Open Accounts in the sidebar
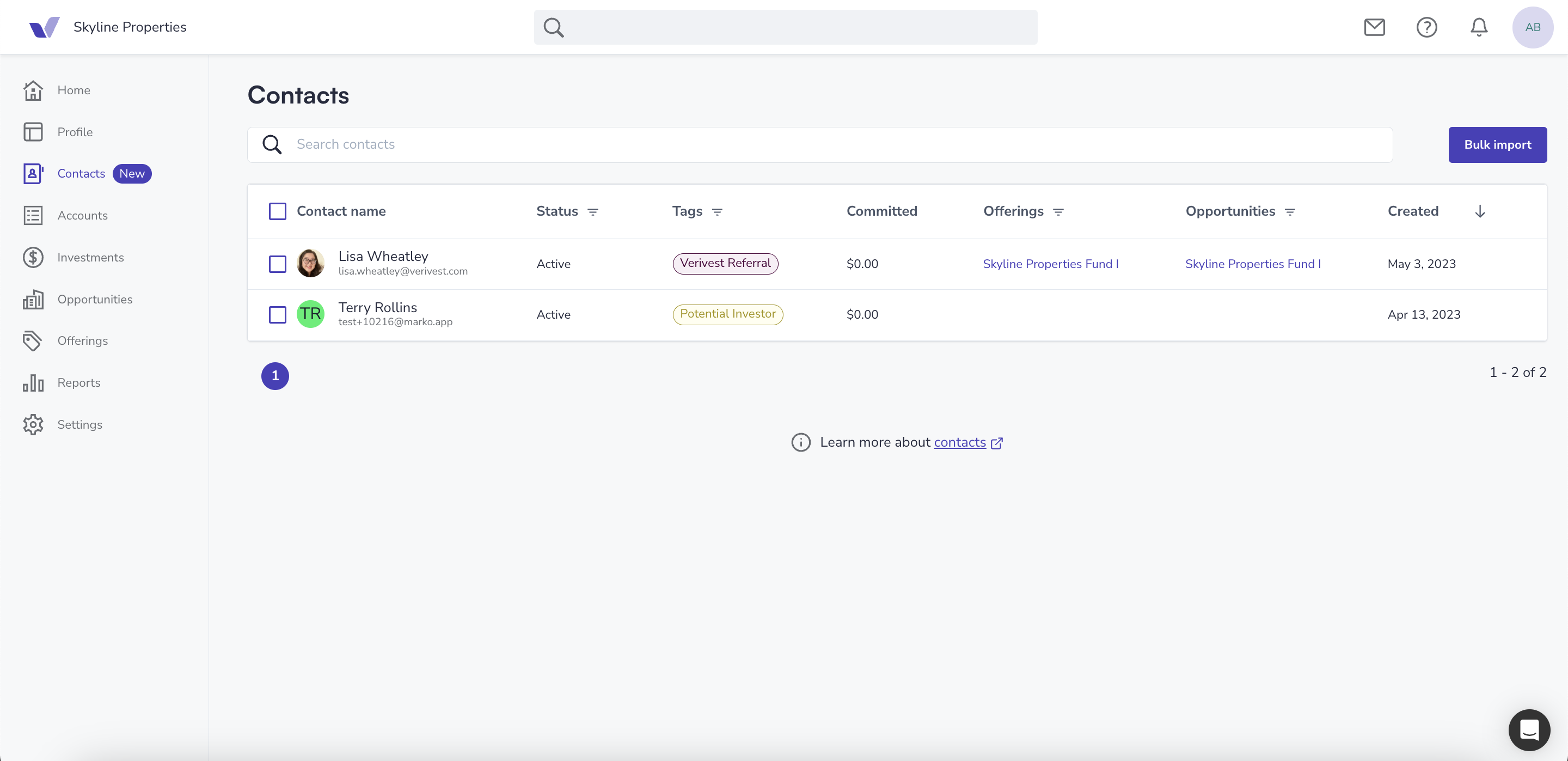This screenshot has width=1568, height=761. pos(82,216)
